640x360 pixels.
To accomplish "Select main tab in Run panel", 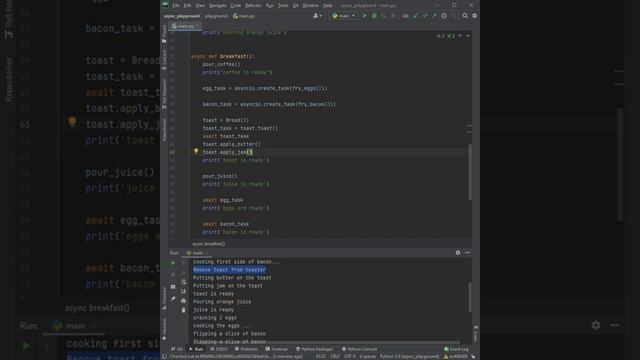I will point(197,253).
